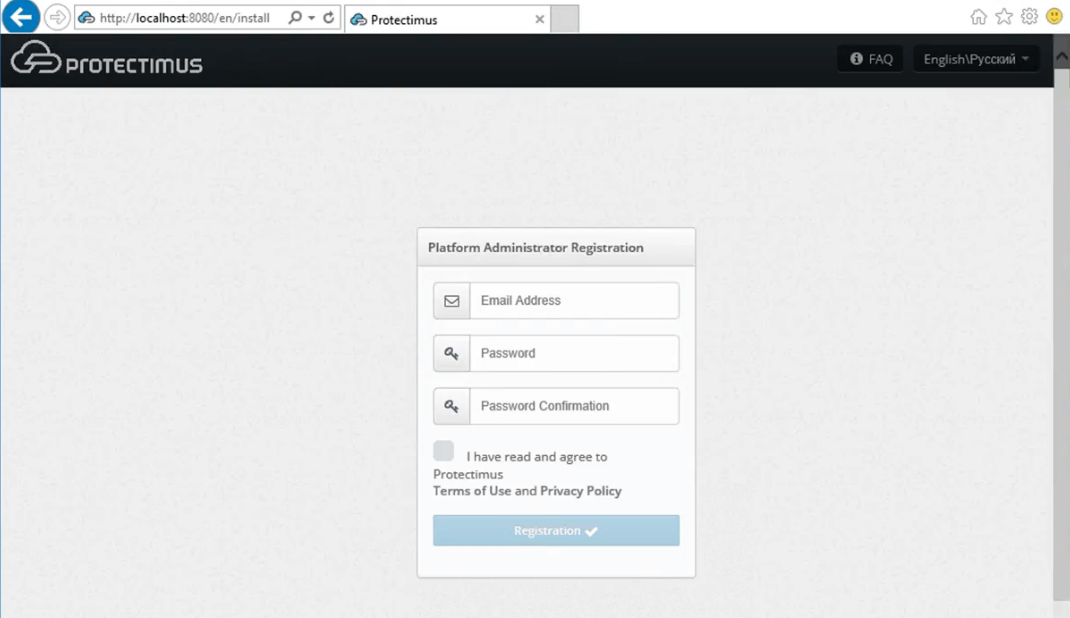The width and height of the screenshot is (1070, 618).
Task: Select the Protectimus browser tab
Action: click(x=447, y=20)
